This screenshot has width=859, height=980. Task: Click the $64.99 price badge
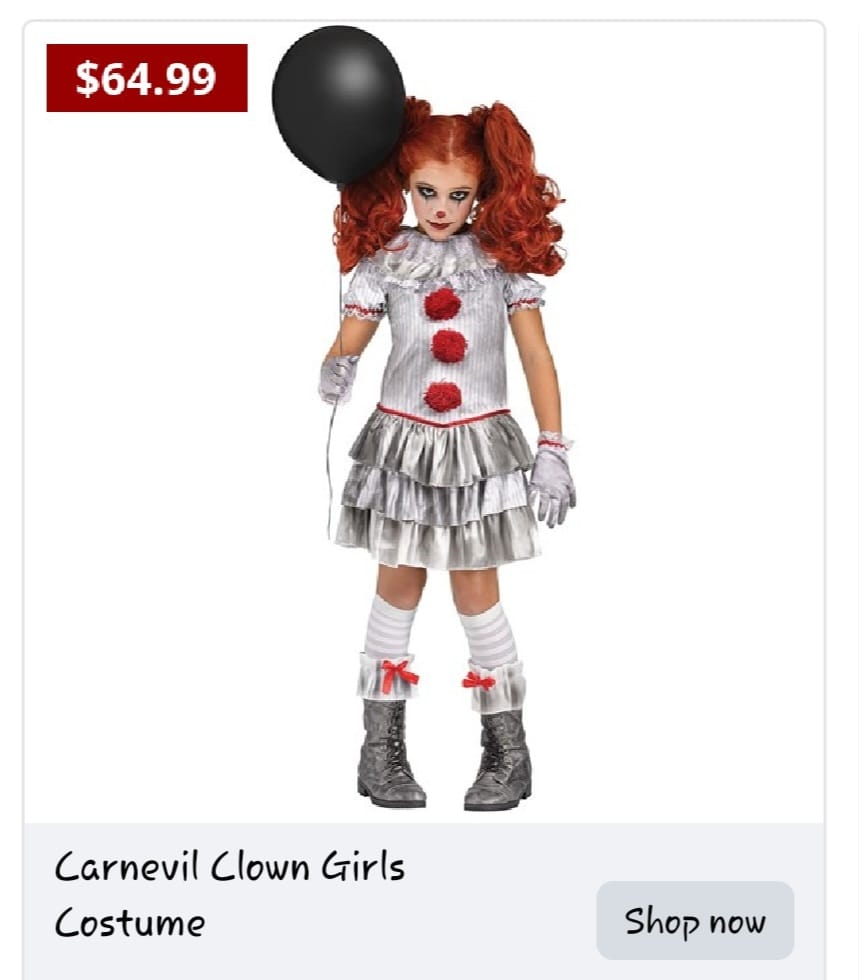tap(147, 78)
